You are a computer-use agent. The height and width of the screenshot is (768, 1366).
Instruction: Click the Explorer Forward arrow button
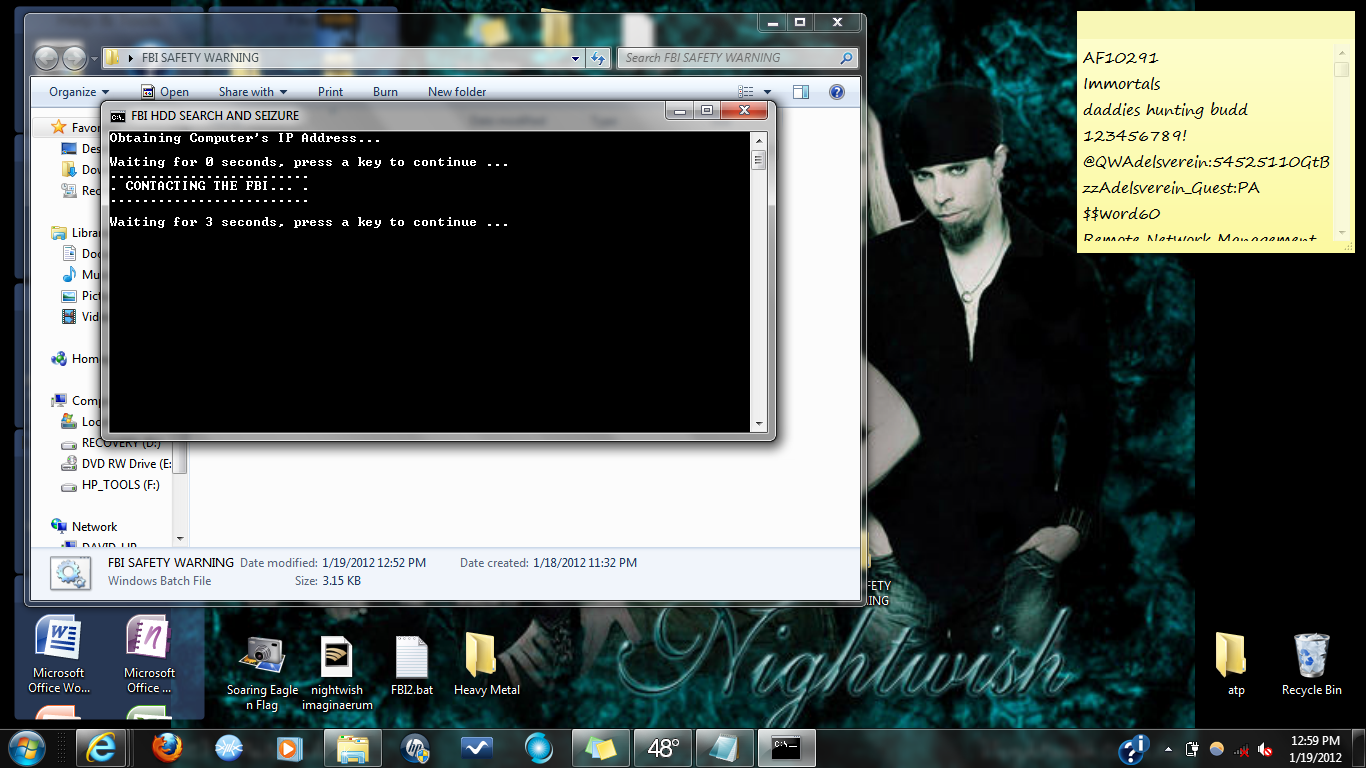(x=75, y=58)
